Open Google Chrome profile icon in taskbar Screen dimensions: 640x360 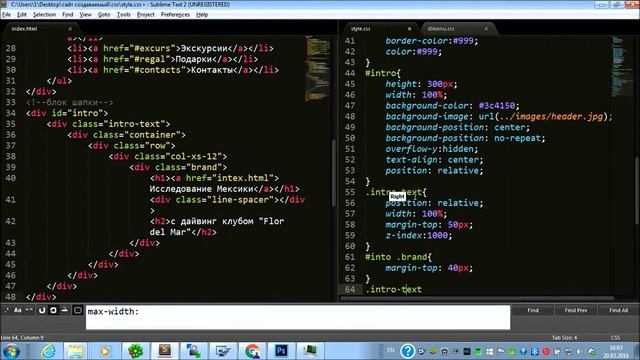point(252,351)
